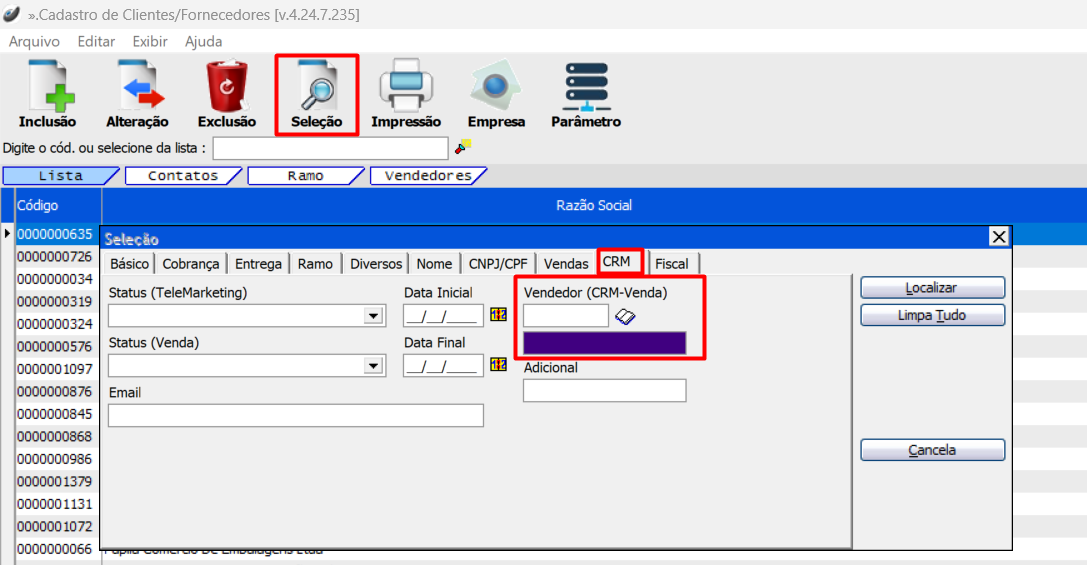Click the Alteração toolbar icon
1087x565 pixels.
[x=137, y=87]
